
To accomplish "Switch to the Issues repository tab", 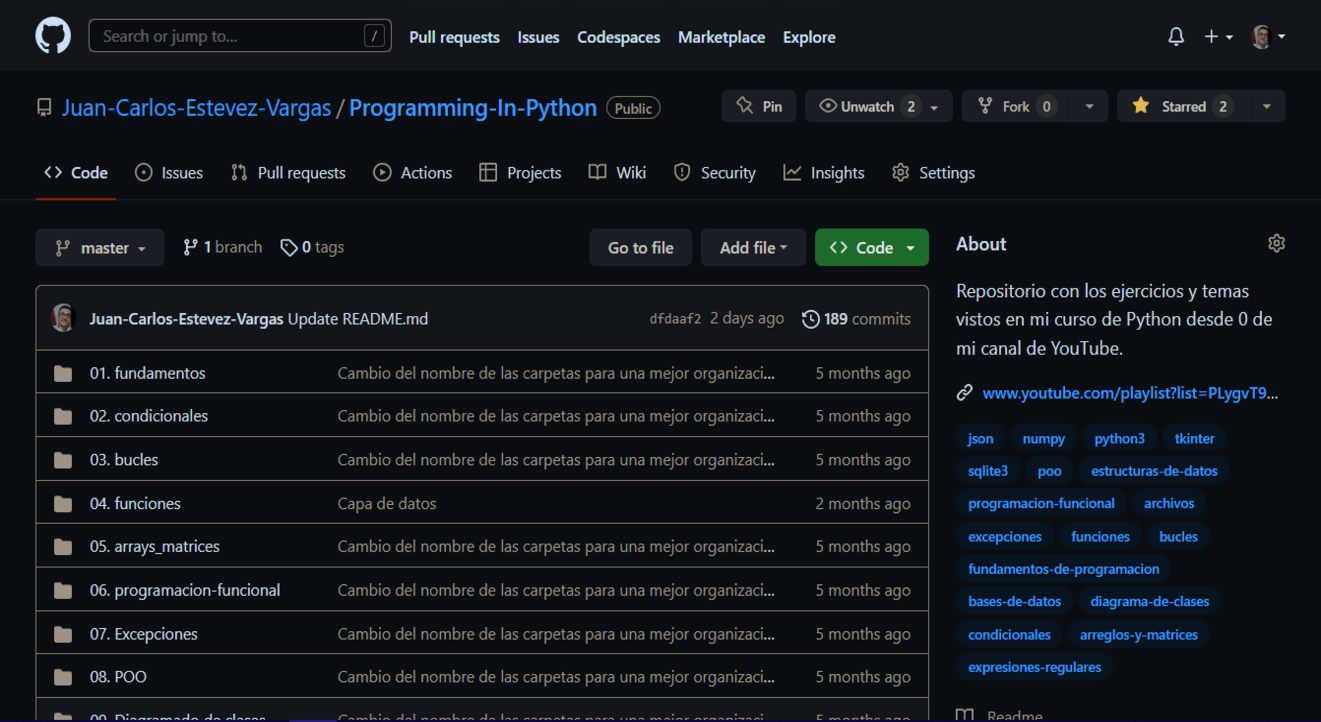I will point(169,172).
